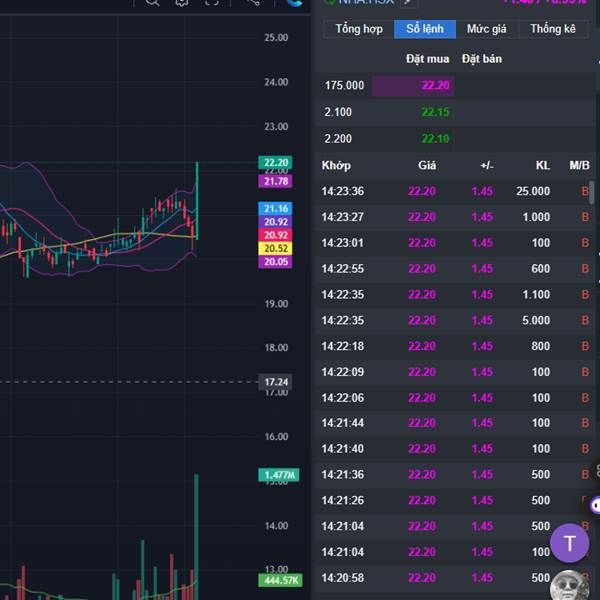
Task: Click the 14:21:44 trade row
Action: click(455, 423)
